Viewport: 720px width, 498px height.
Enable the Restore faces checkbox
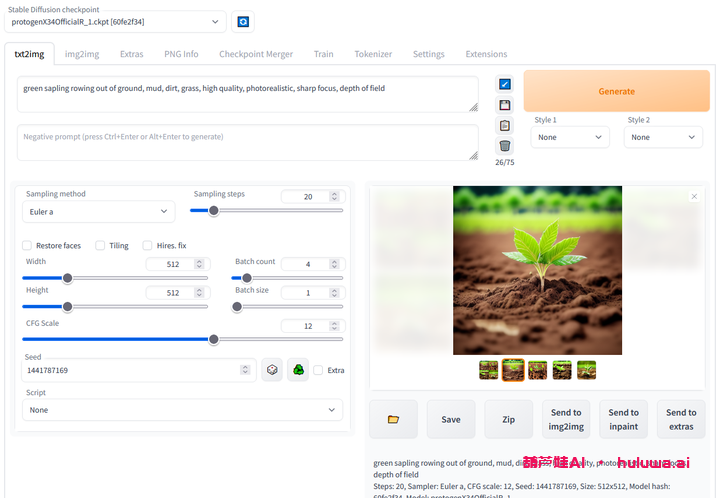pos(27,245)
